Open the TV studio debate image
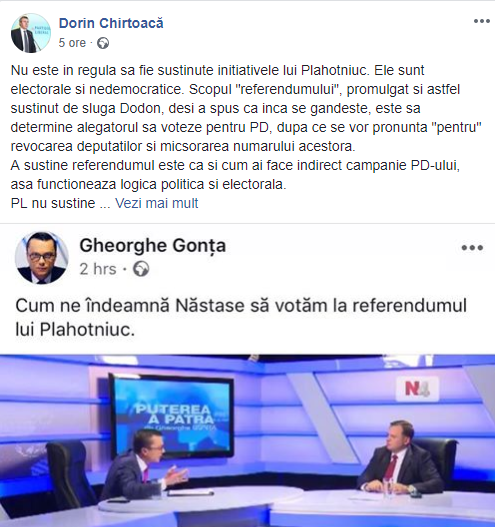This screenshot has width=495, height=527. coord(247,441)
